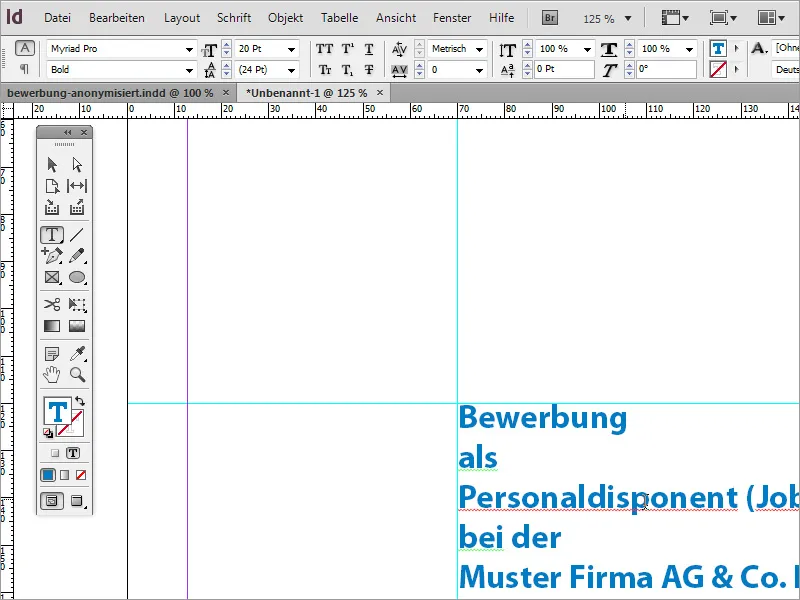
Task: Switch to the Zoom magnifier tool
Action: pos(77,375)
